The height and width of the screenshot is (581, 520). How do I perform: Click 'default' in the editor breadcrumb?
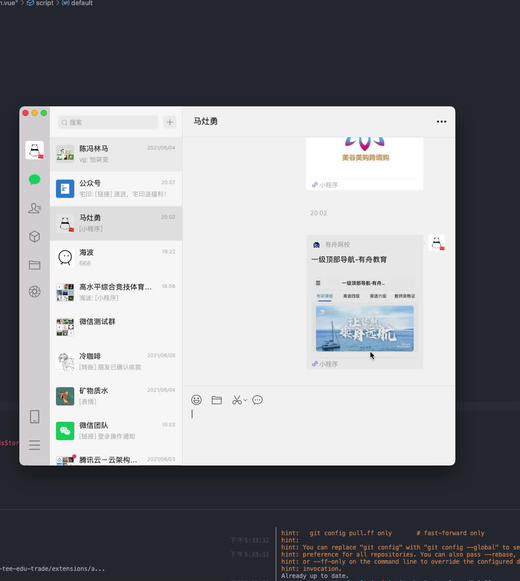click(82, 3)
